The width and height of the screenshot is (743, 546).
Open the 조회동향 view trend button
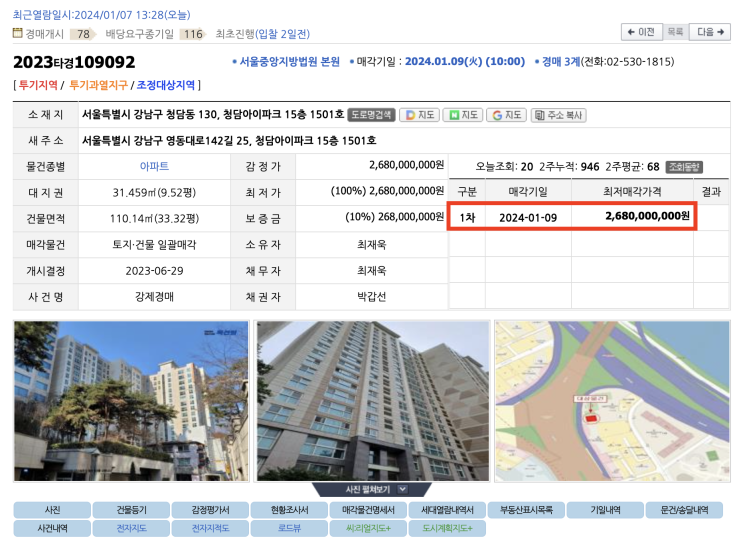pyautogui.click(x=684, y=167)
